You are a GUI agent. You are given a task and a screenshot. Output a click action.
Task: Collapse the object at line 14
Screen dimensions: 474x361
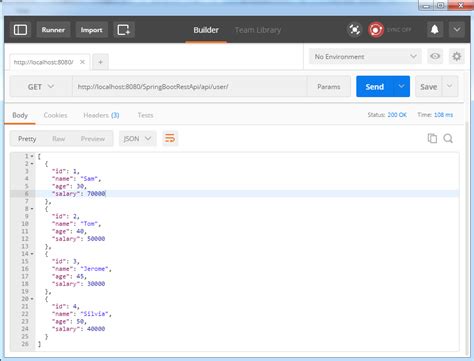point(32,254)
